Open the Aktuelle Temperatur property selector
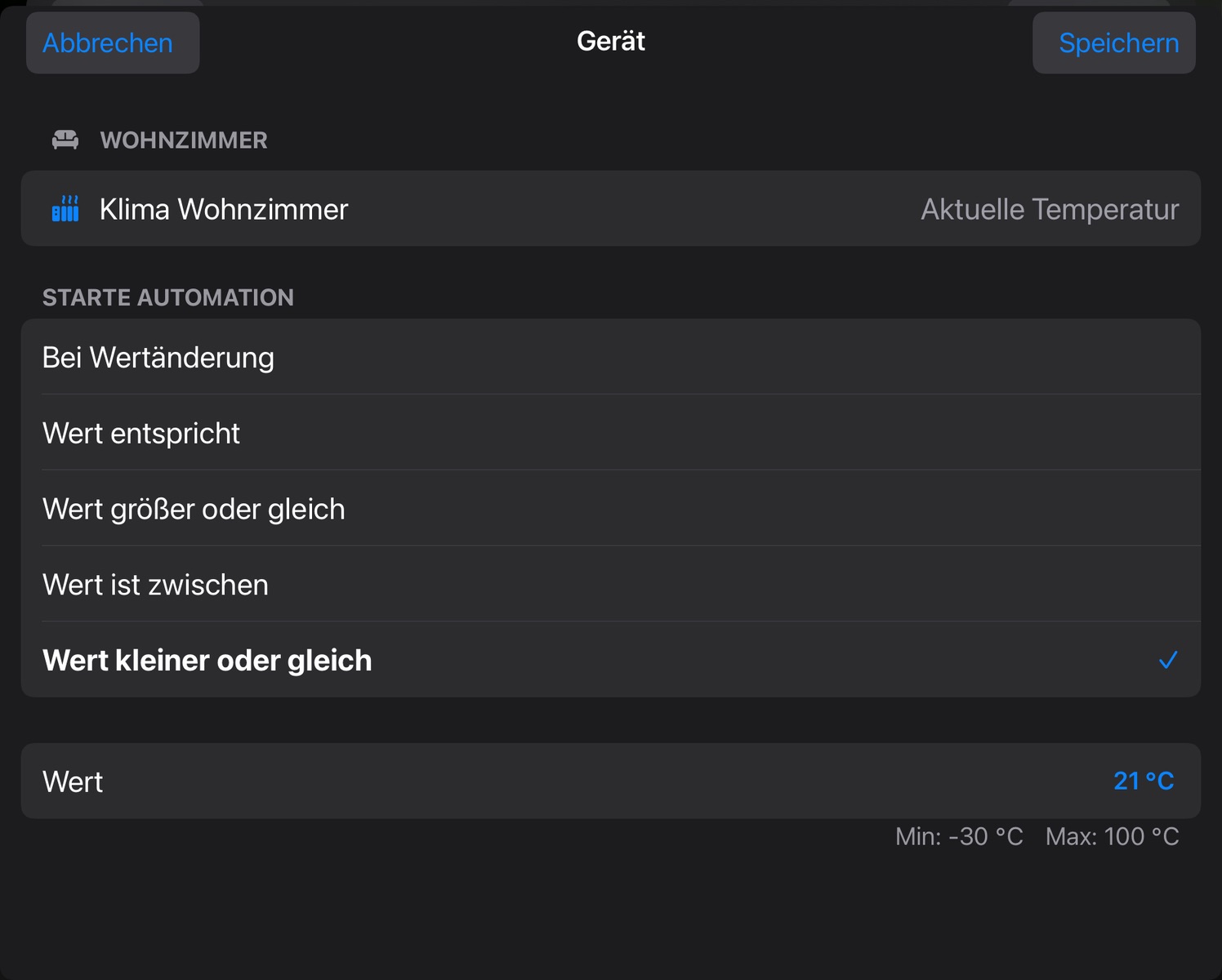Screen dimensions: 1222x980 tap(1050, 209)
